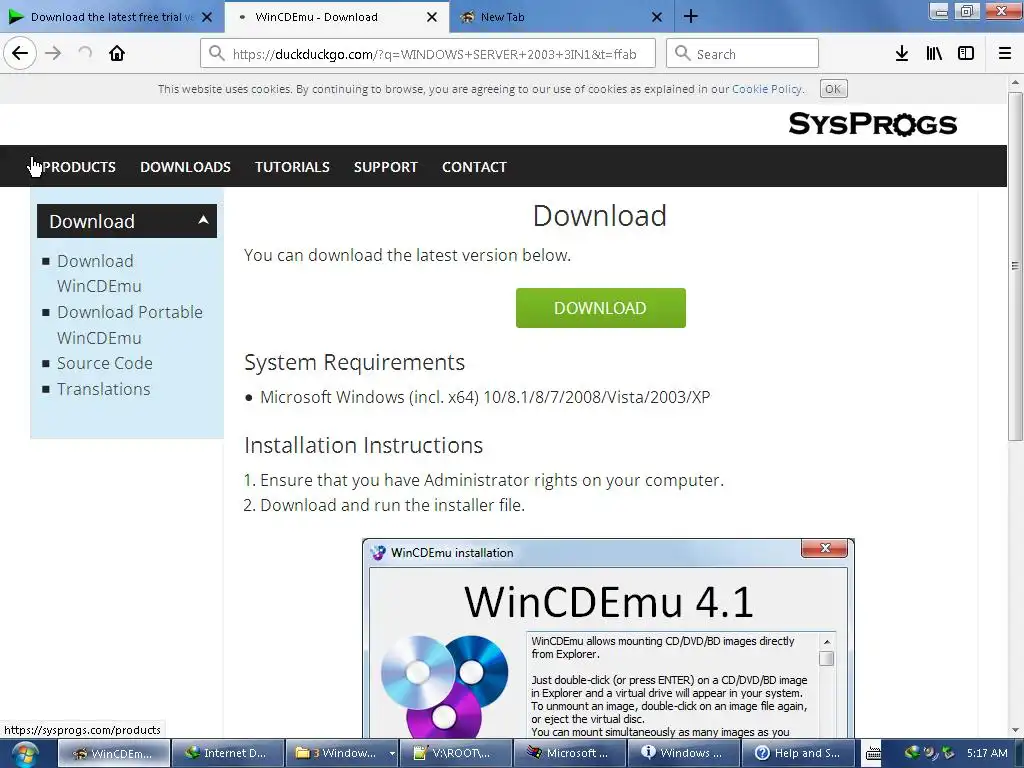
Task: Open the library bookshelf icon
Action: pos(934,54)
